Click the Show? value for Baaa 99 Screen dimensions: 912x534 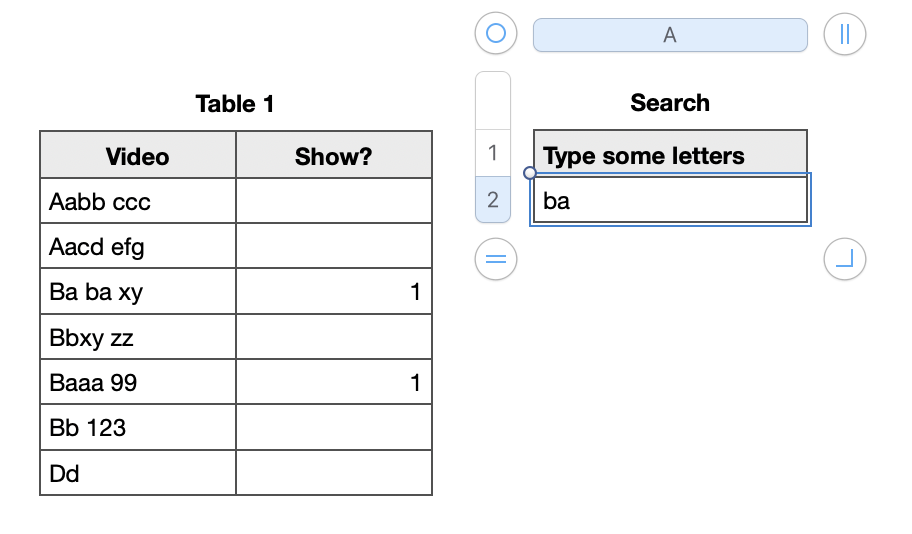(334, 383)
